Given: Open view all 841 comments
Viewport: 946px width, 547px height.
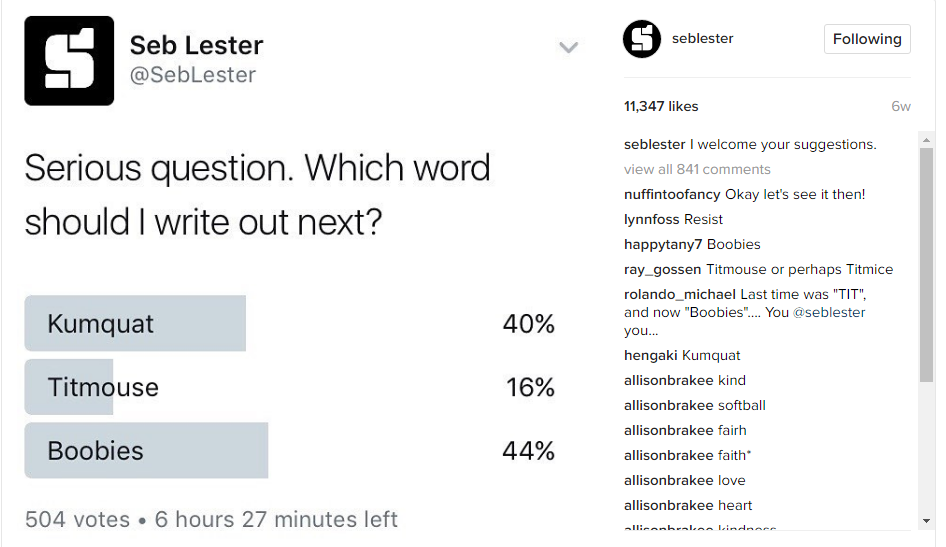Looking at the screenshot, I should [x=697, y=169].
